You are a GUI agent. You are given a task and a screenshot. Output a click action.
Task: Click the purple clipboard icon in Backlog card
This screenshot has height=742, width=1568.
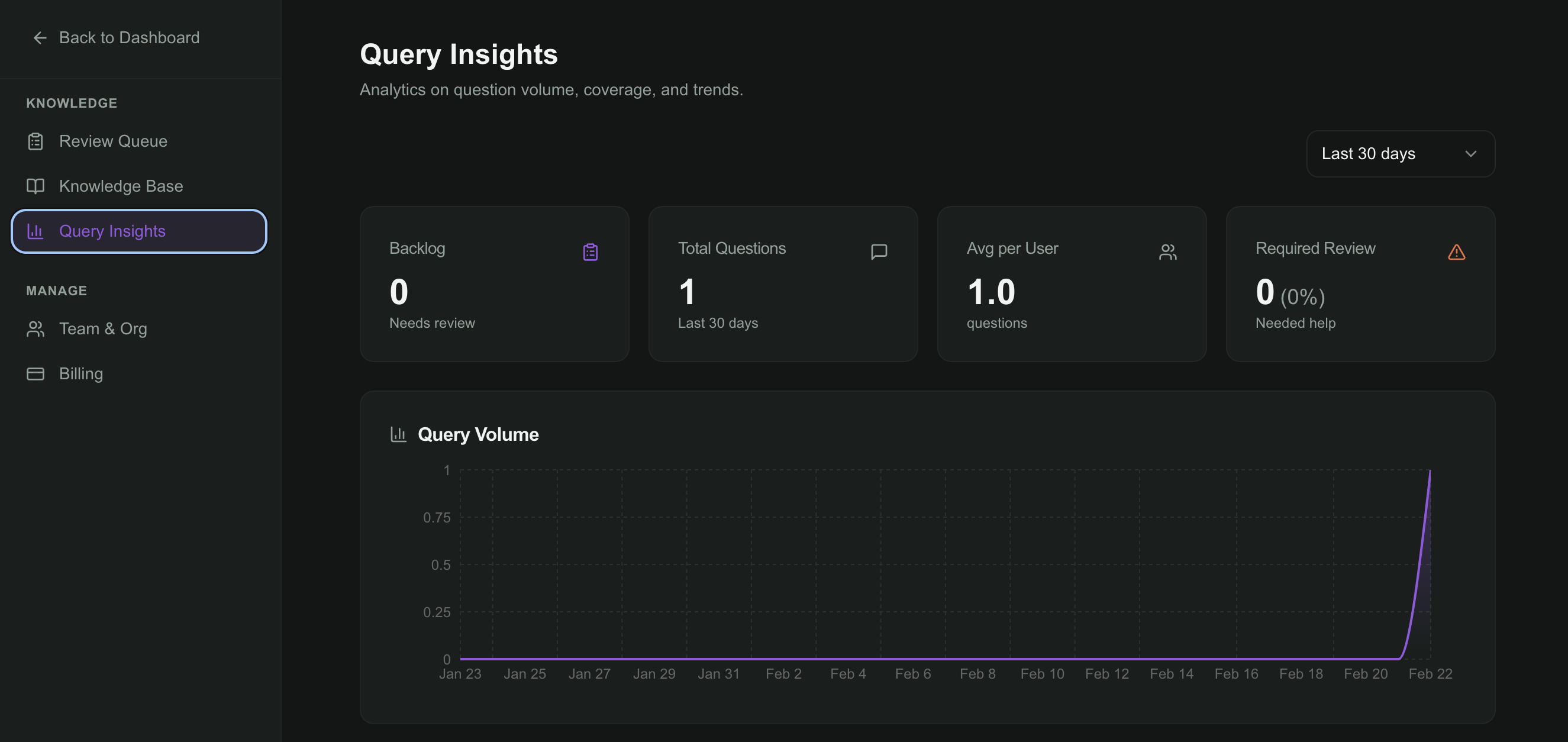point(590,252)
